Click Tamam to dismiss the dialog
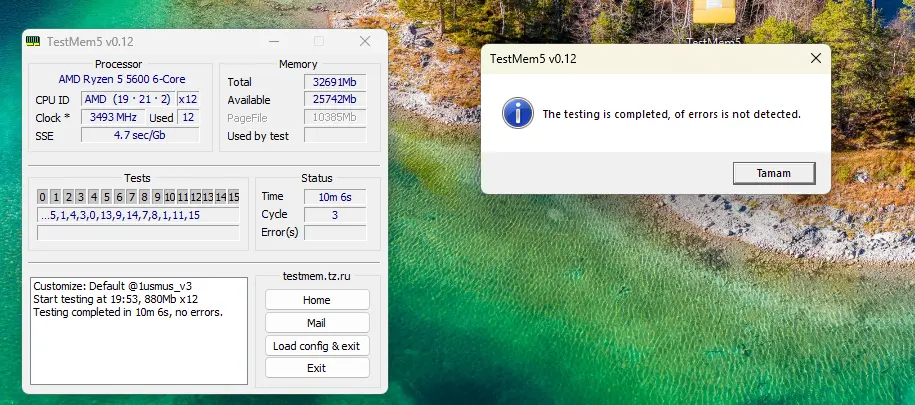Screen dimensions: 915x405 pos(774,173)
